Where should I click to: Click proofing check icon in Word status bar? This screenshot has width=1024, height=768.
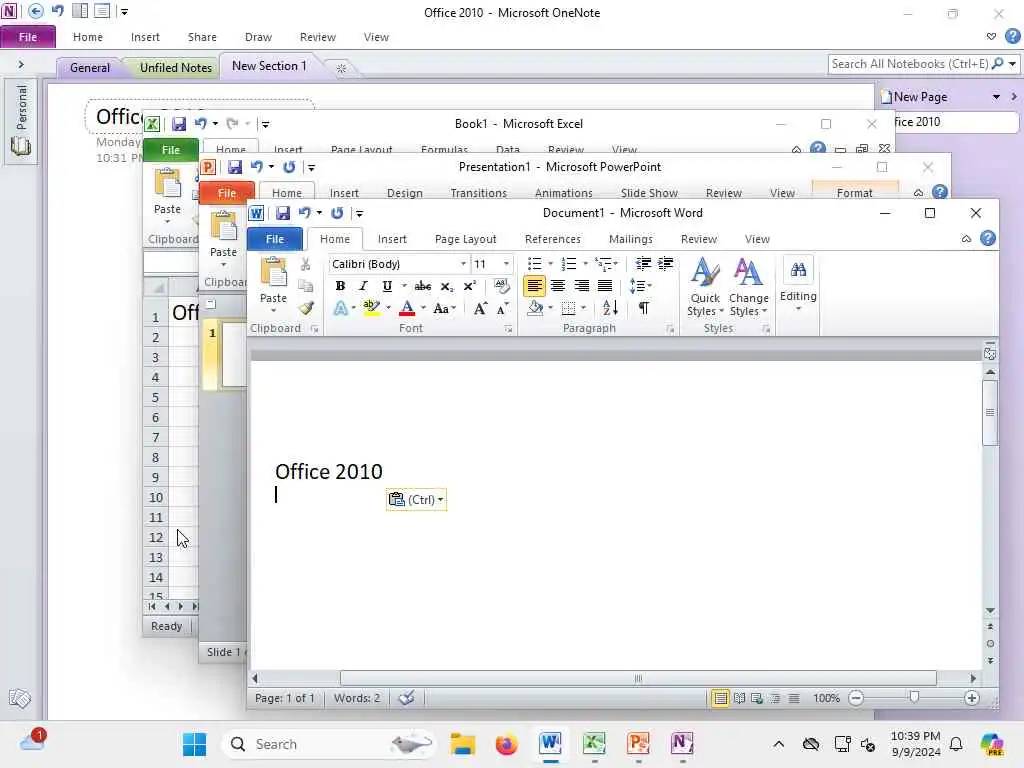(x=406, y=698)
